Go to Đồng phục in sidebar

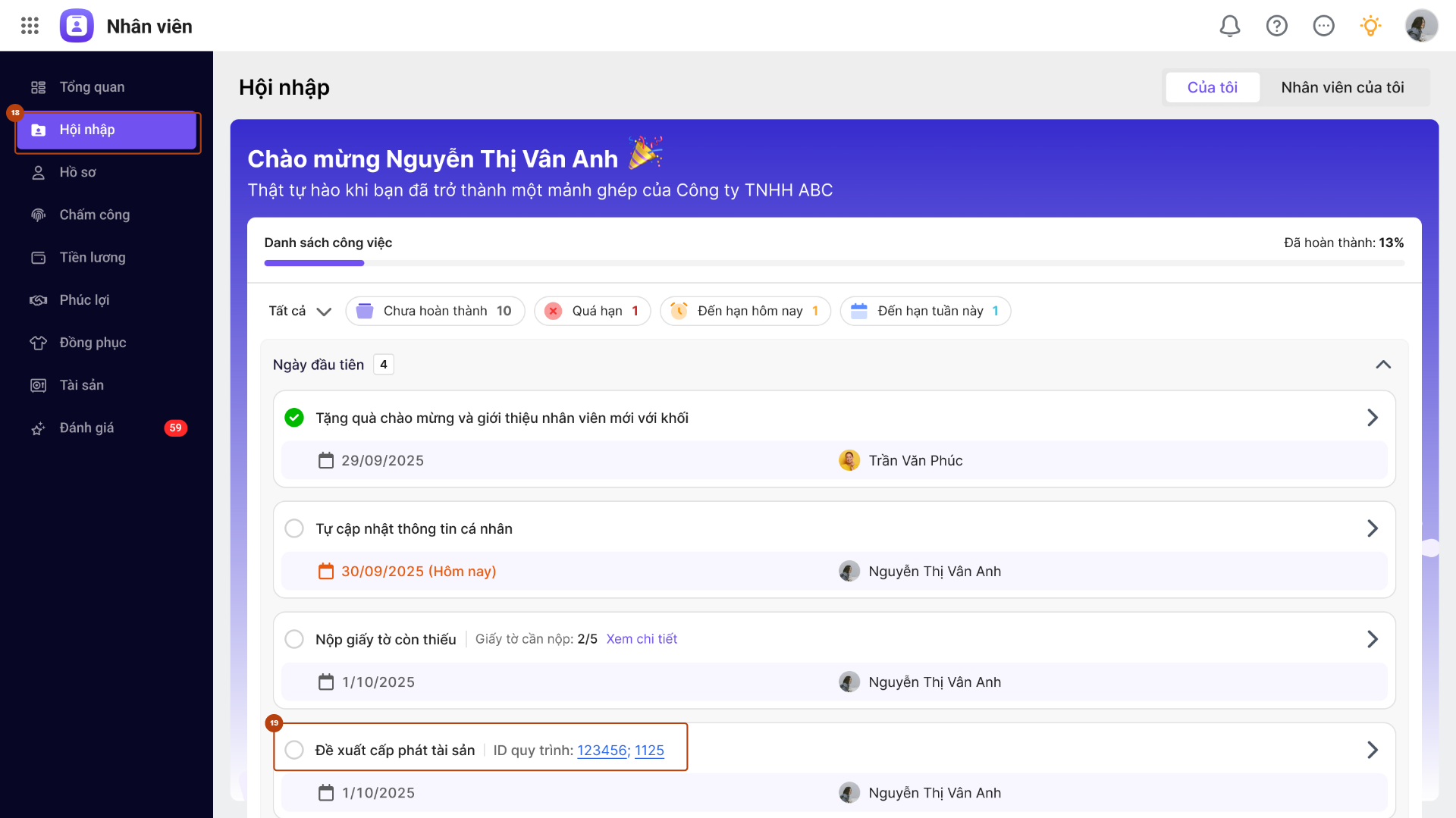click(93, 343)
